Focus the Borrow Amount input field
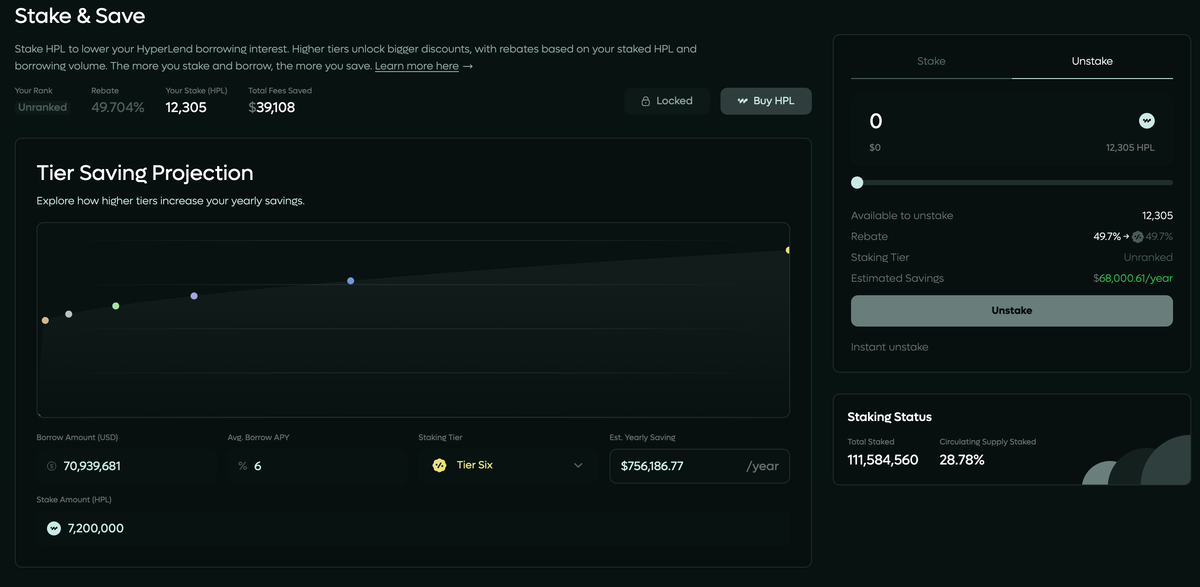This screenshot has width=1200, height=587. (127, 466)
